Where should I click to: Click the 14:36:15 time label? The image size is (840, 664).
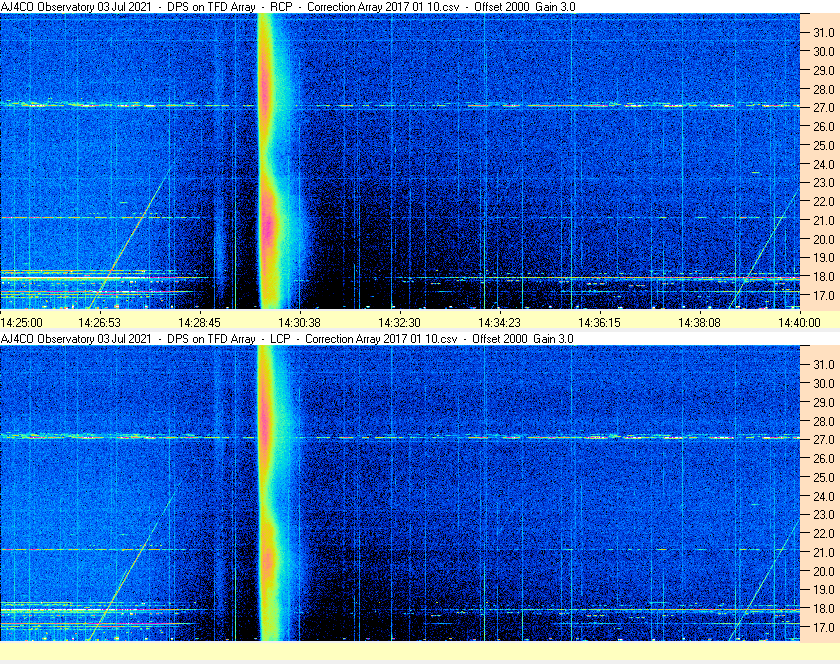599,323
